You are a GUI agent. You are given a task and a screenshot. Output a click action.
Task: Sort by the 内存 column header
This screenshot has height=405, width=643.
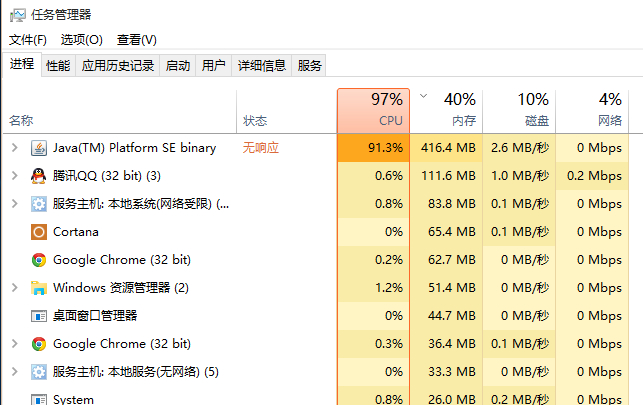[x=447, y=111]
